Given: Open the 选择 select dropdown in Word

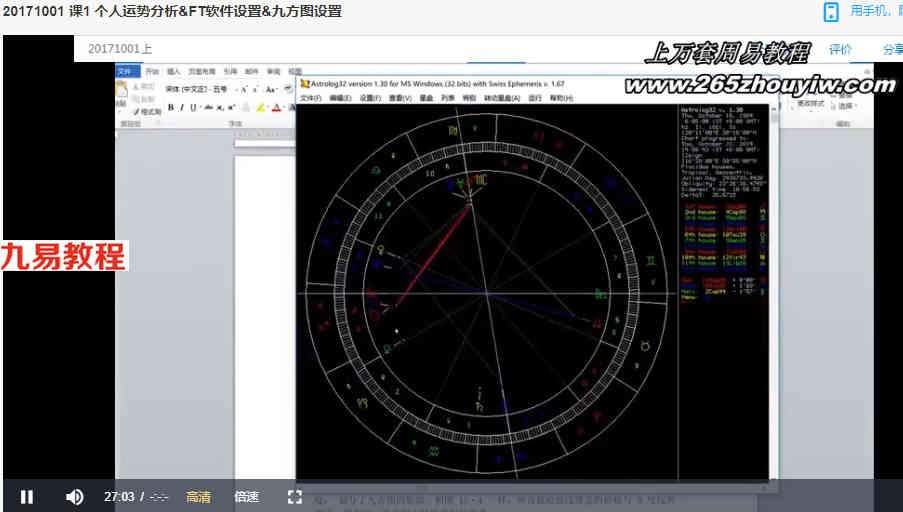Looking at the screenshot, I should click(847, 106).
